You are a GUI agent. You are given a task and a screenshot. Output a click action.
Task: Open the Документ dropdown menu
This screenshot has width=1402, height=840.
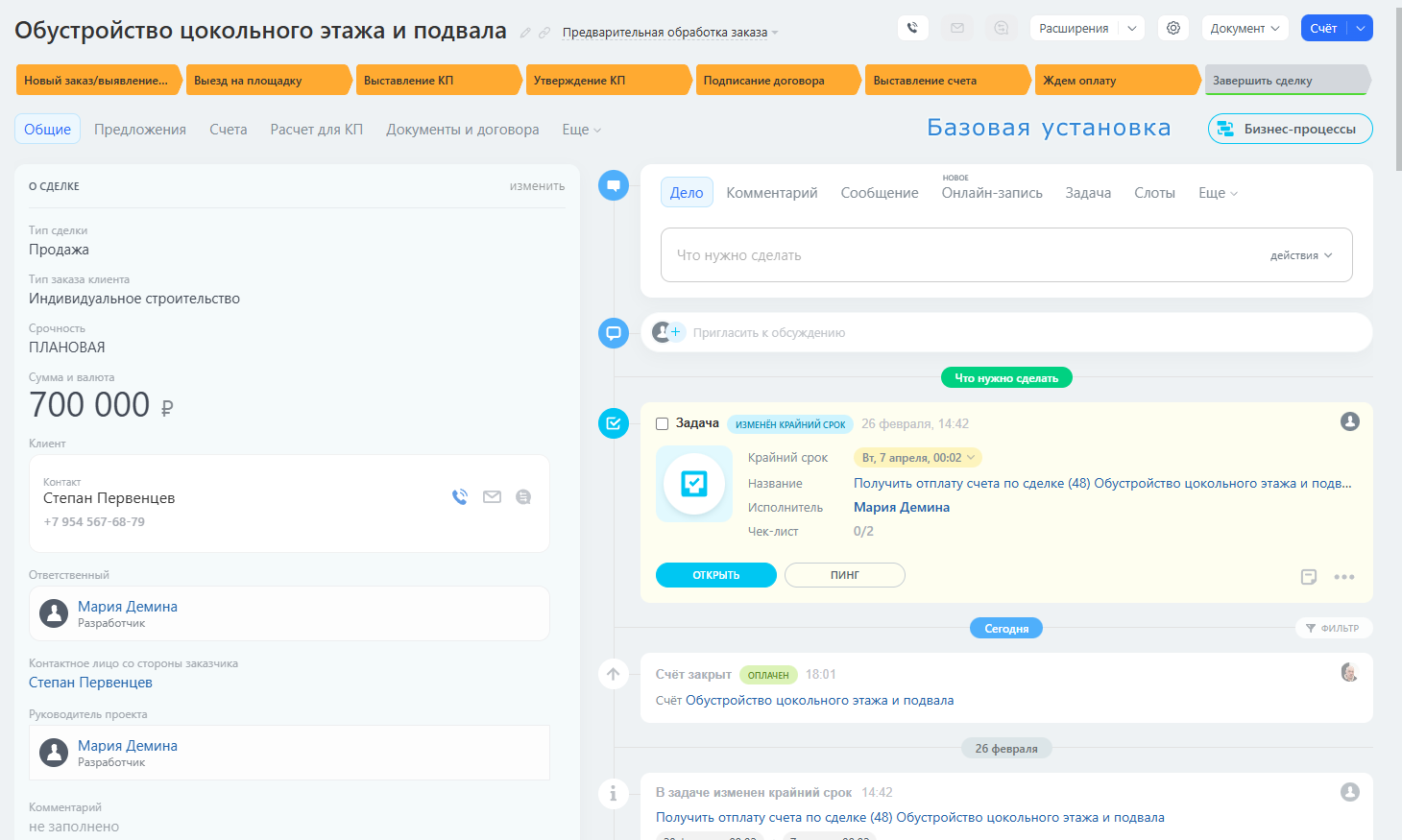point(1245,29)
